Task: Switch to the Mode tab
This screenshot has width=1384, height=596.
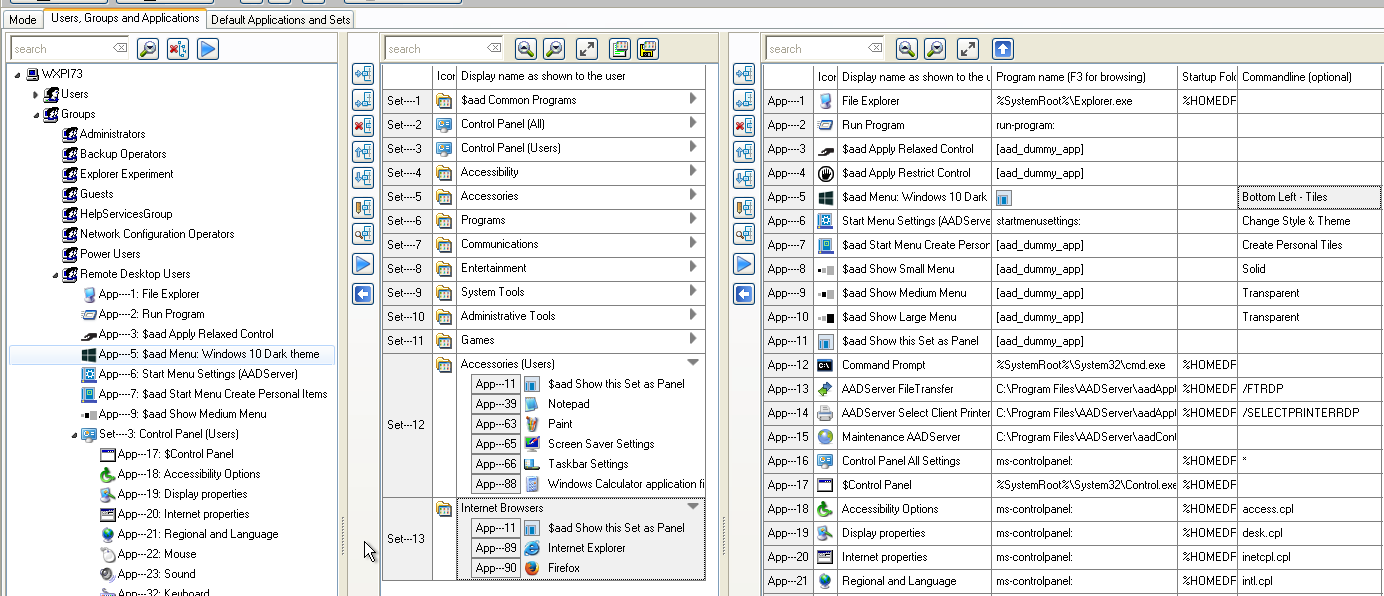Action: [22, 19]
